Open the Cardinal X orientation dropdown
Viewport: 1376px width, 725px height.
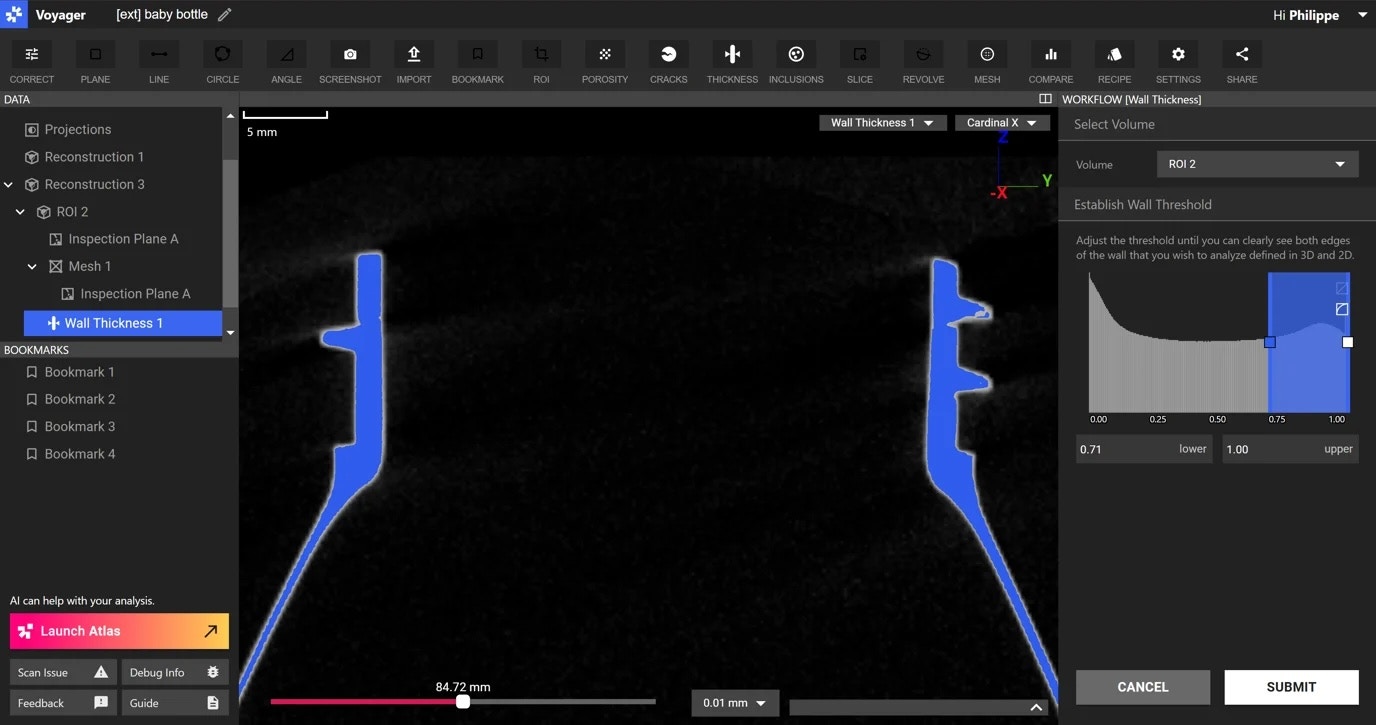[x=1002, y=123]
